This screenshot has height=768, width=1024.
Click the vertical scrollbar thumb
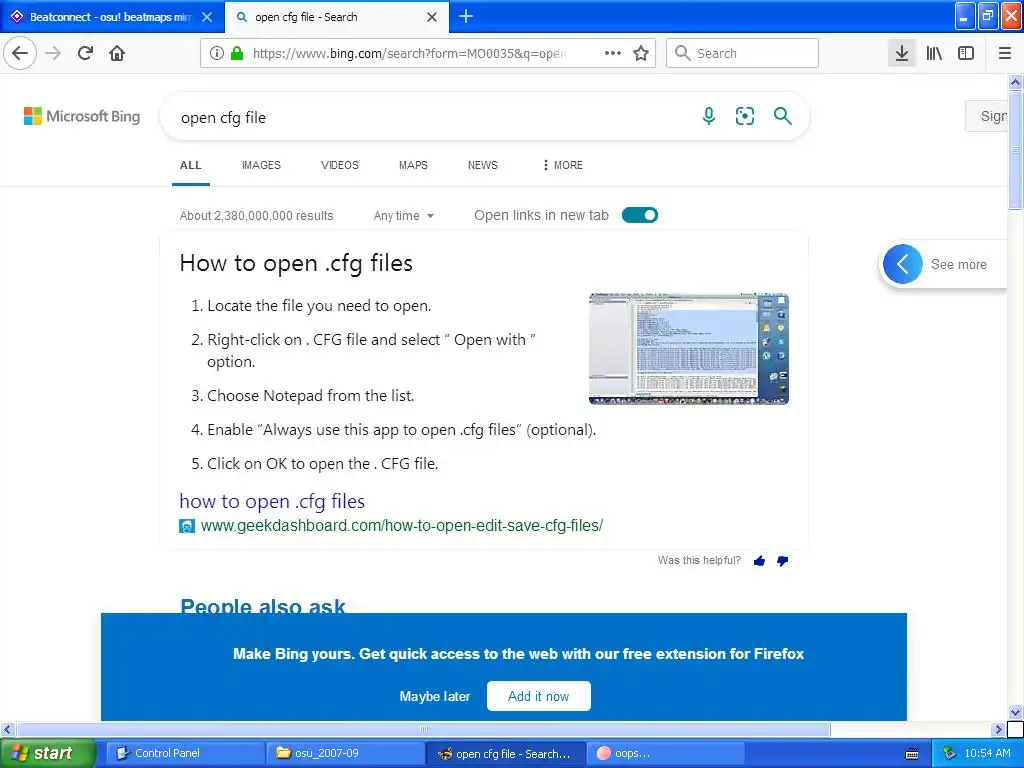(1015, 150)
